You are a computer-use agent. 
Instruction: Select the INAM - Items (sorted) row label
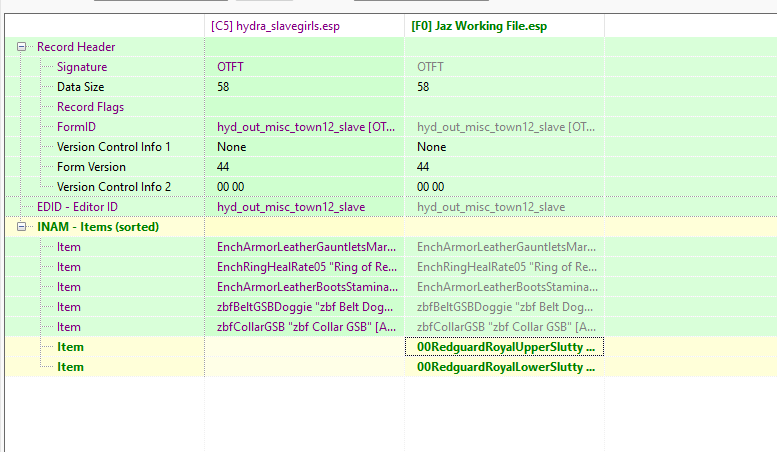[x=98, y=227]
